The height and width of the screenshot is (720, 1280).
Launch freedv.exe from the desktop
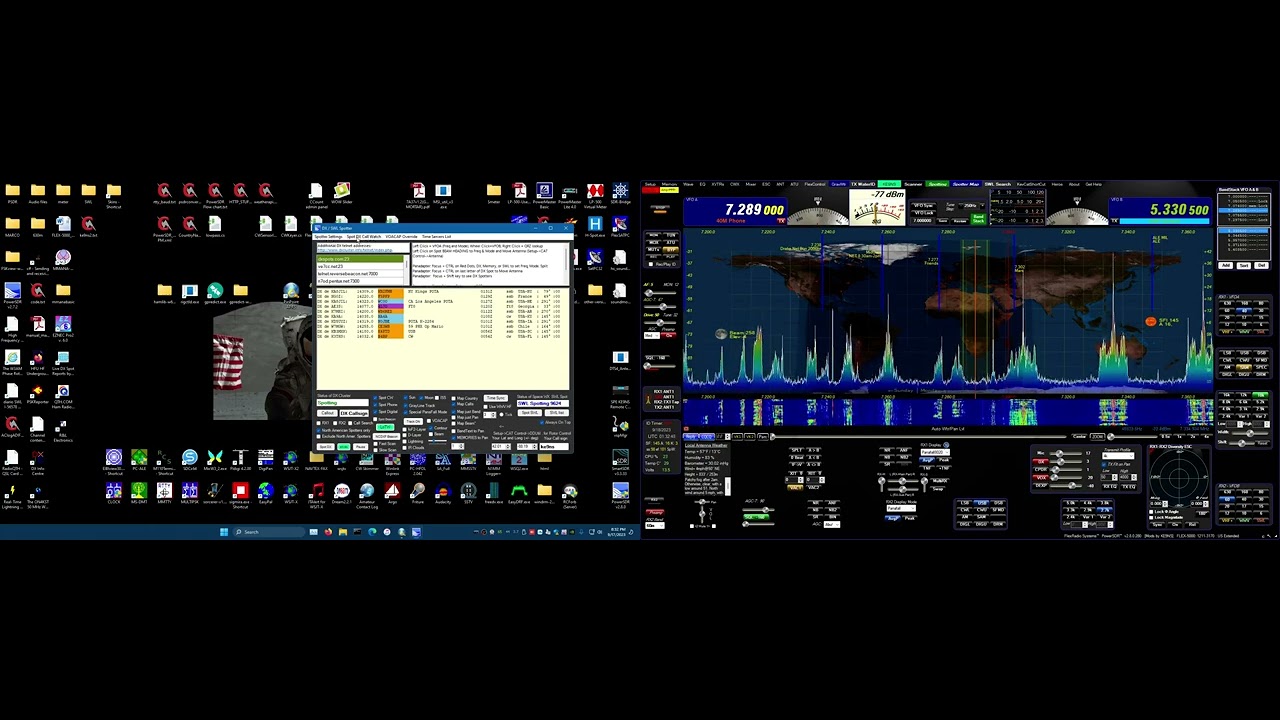494,493
